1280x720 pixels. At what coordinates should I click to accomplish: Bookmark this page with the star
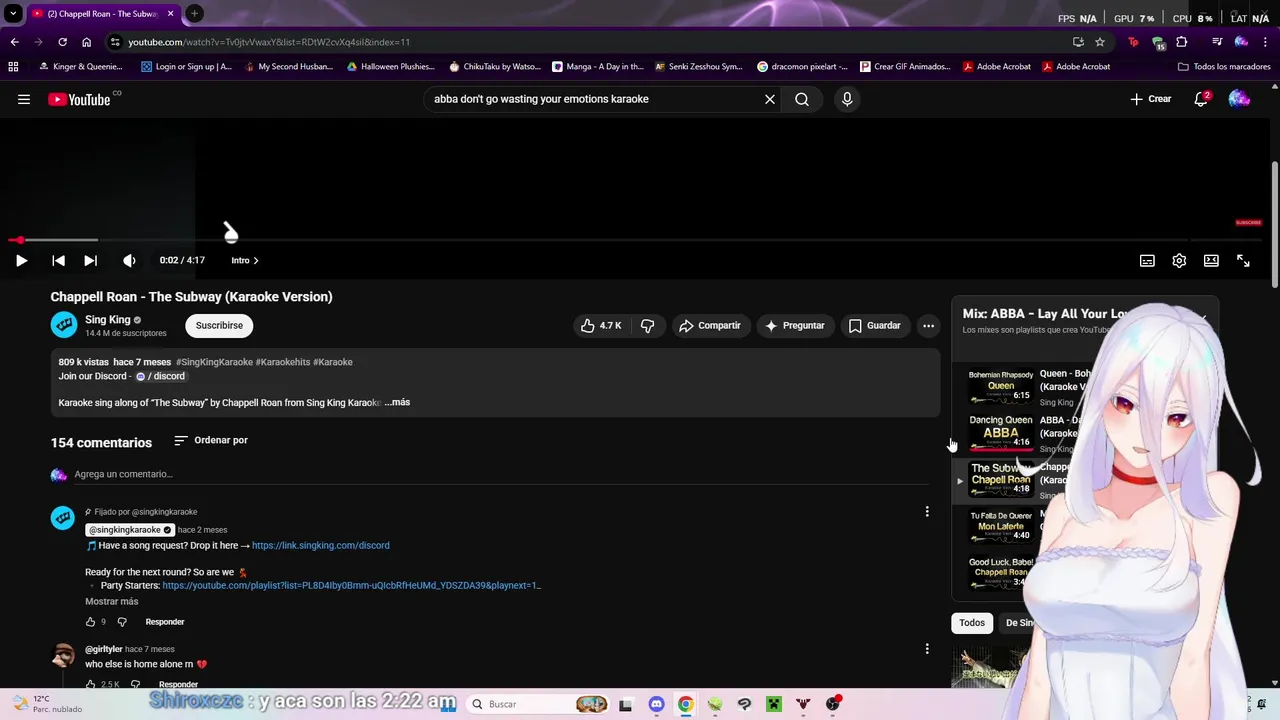coord(1100,42)
